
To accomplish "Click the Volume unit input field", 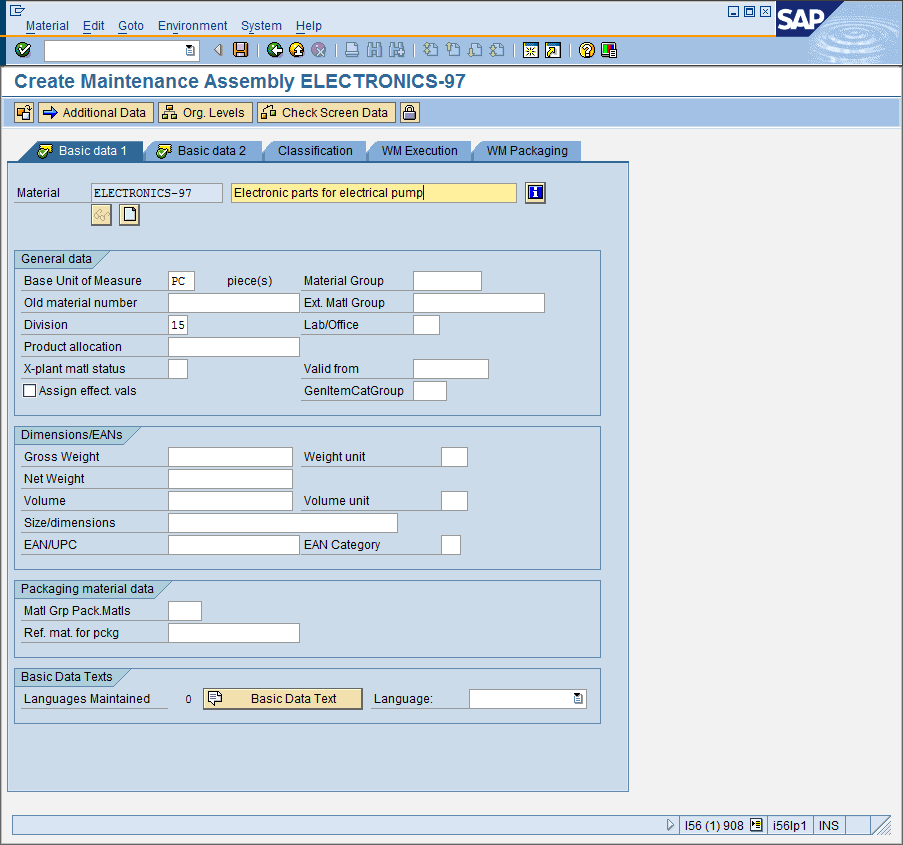I will coord(454,501).
